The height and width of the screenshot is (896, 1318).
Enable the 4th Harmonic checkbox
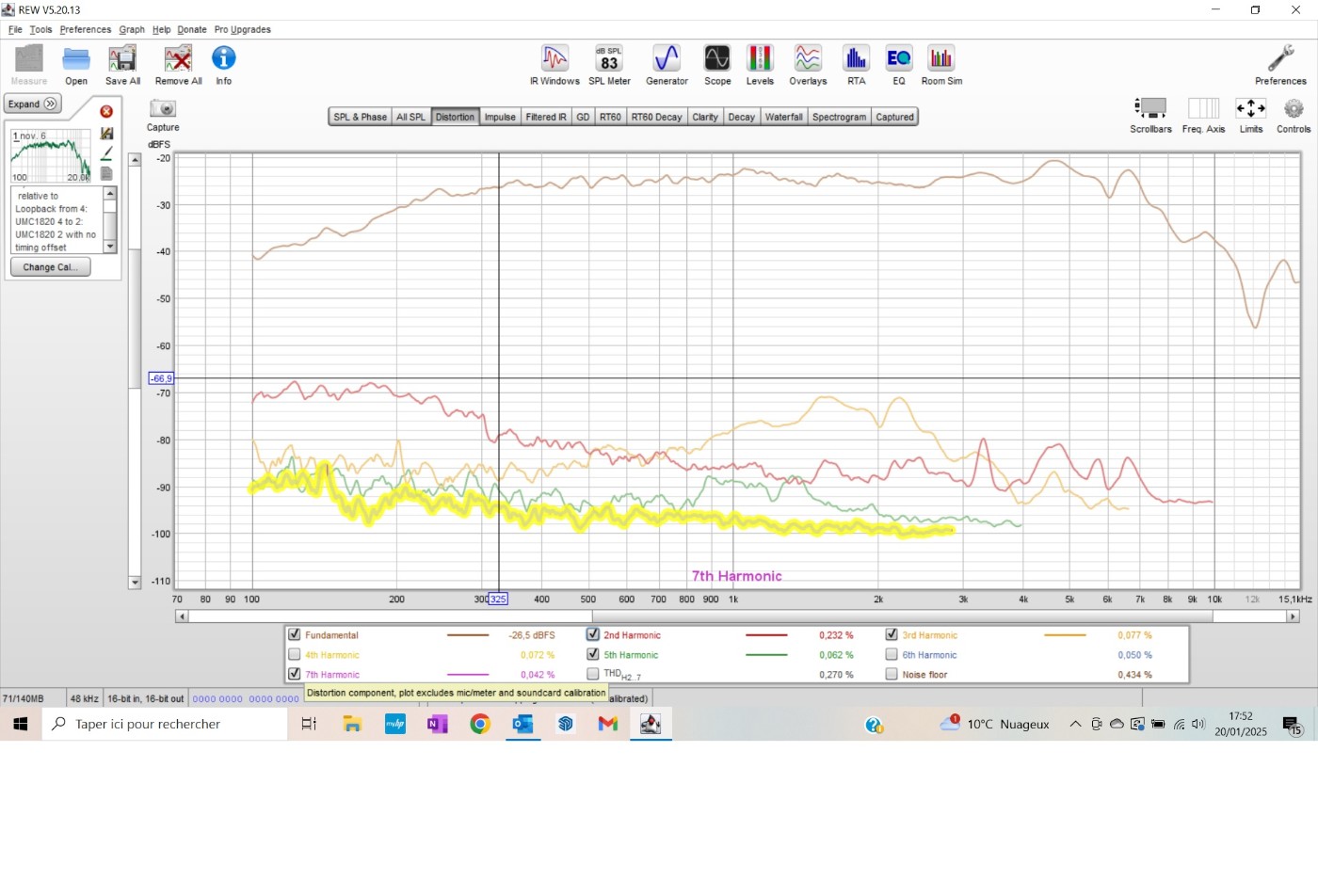pyautogui.click(x=295, y=655)
